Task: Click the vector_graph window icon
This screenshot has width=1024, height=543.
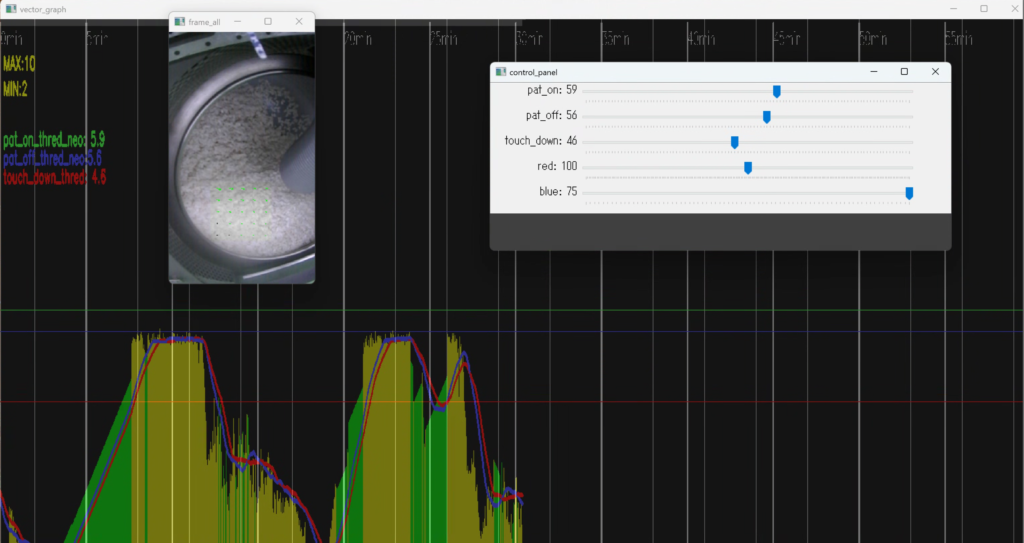Action: tap(10, 8)
